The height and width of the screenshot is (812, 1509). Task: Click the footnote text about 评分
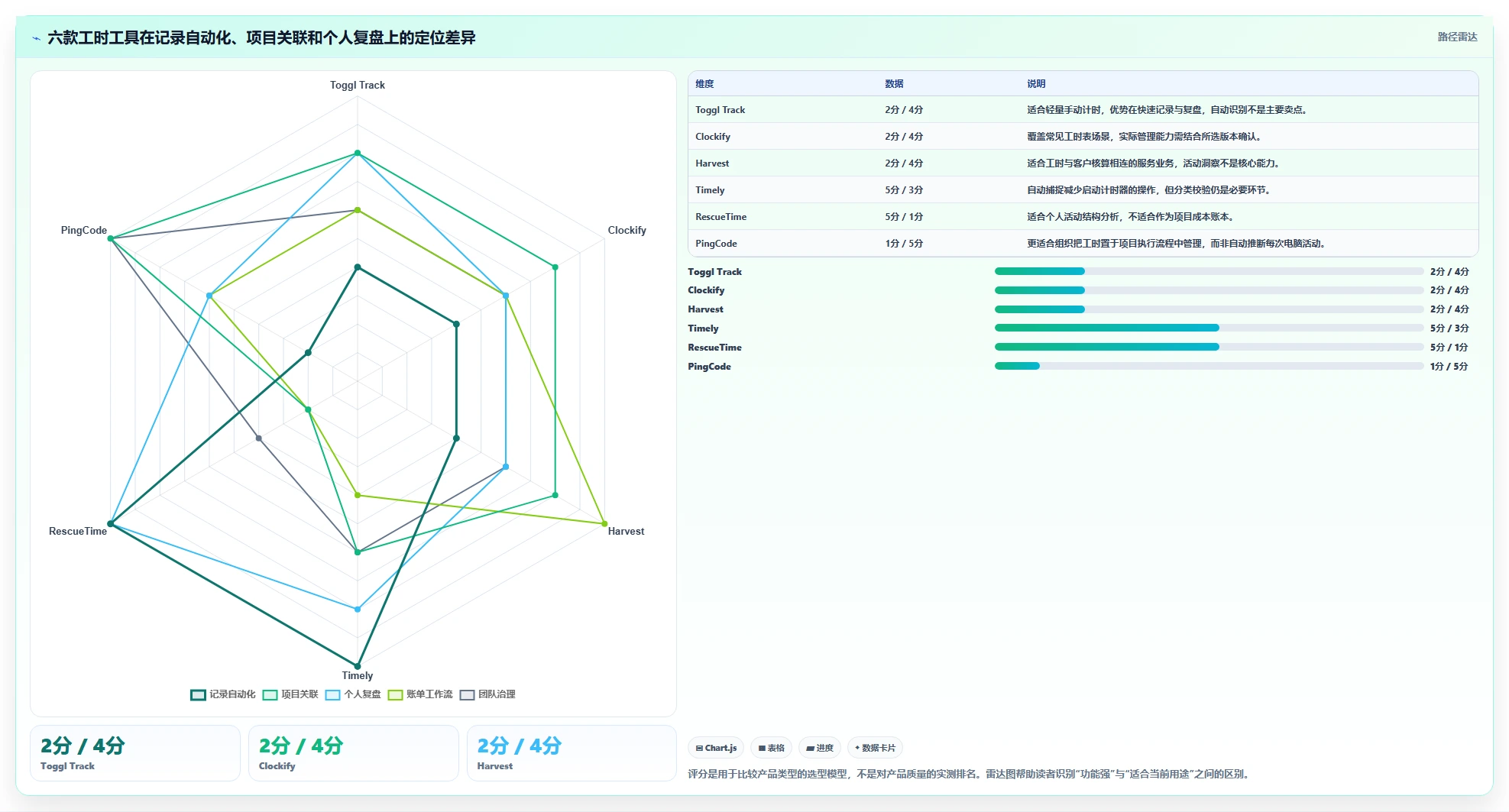(970, 774)
